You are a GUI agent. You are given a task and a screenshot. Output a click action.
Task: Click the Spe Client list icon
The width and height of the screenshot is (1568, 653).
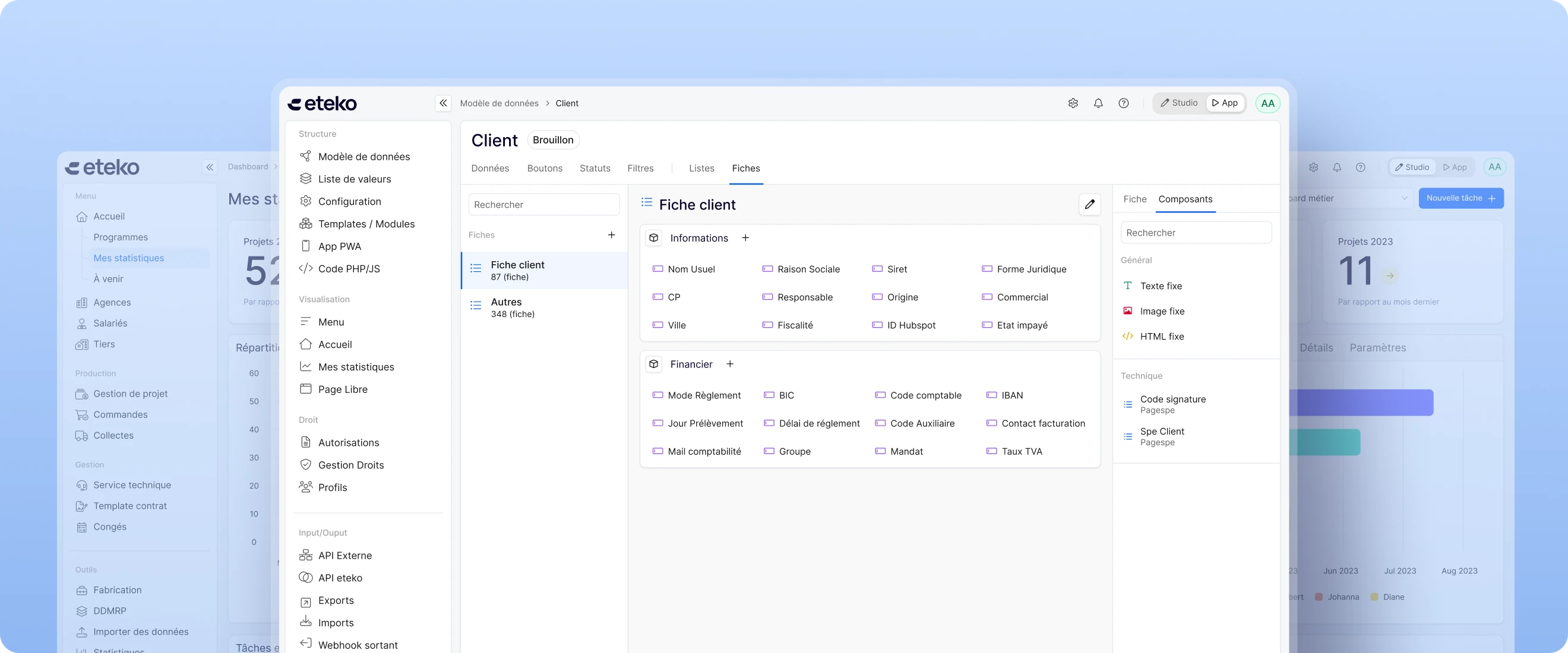tap(1128, 436)
